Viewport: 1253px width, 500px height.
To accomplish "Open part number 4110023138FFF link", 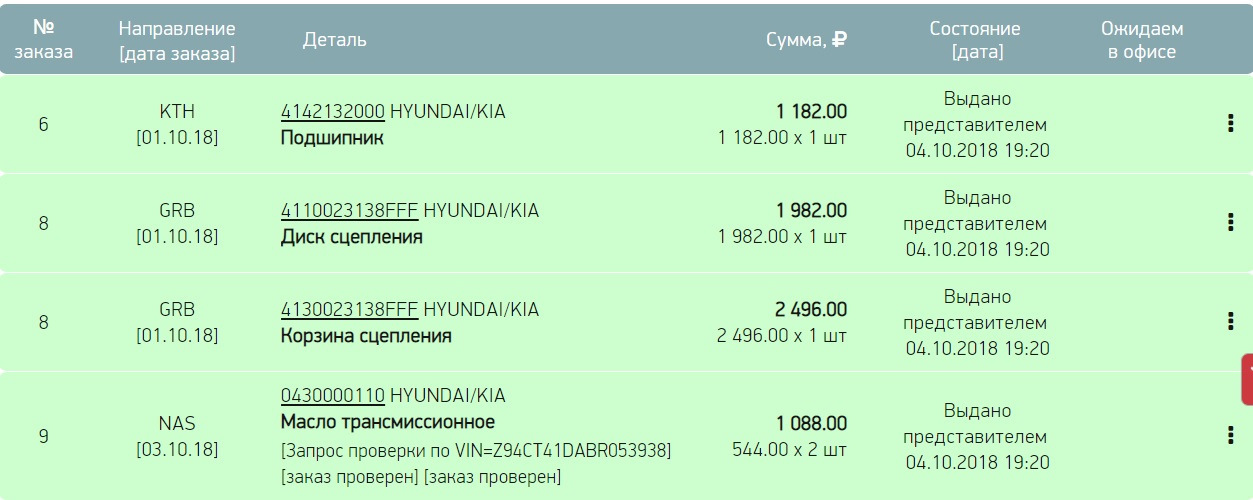I will 350,211.
